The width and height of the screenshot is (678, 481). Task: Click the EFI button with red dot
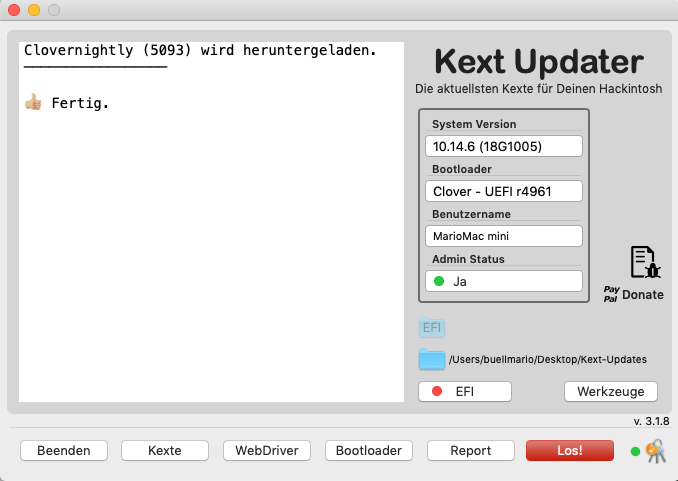[465, 391]
